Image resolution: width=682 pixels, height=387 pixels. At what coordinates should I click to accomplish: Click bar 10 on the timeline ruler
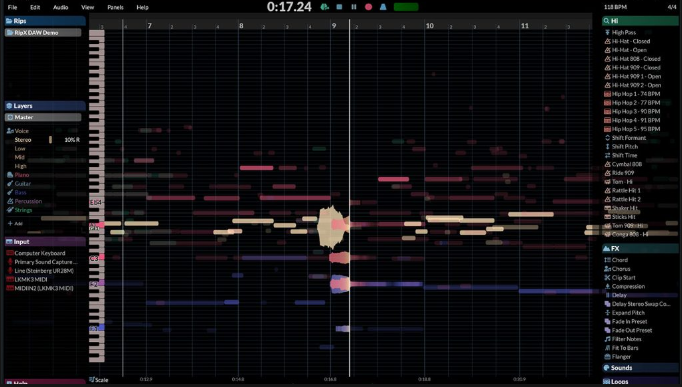429,26
